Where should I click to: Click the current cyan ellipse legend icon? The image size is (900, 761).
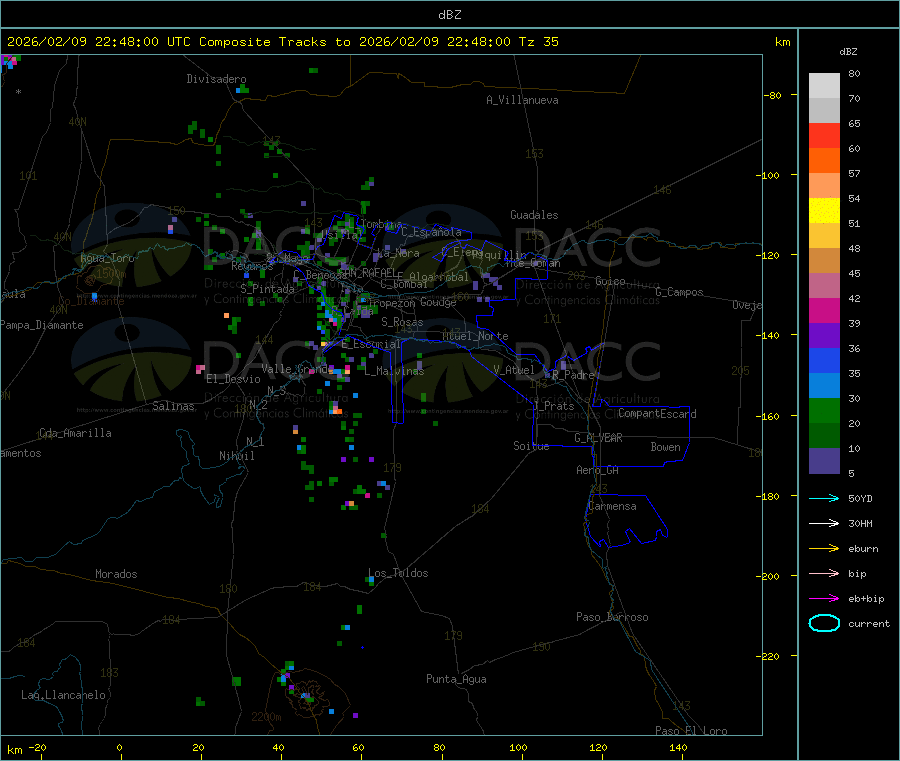(824, 623)
